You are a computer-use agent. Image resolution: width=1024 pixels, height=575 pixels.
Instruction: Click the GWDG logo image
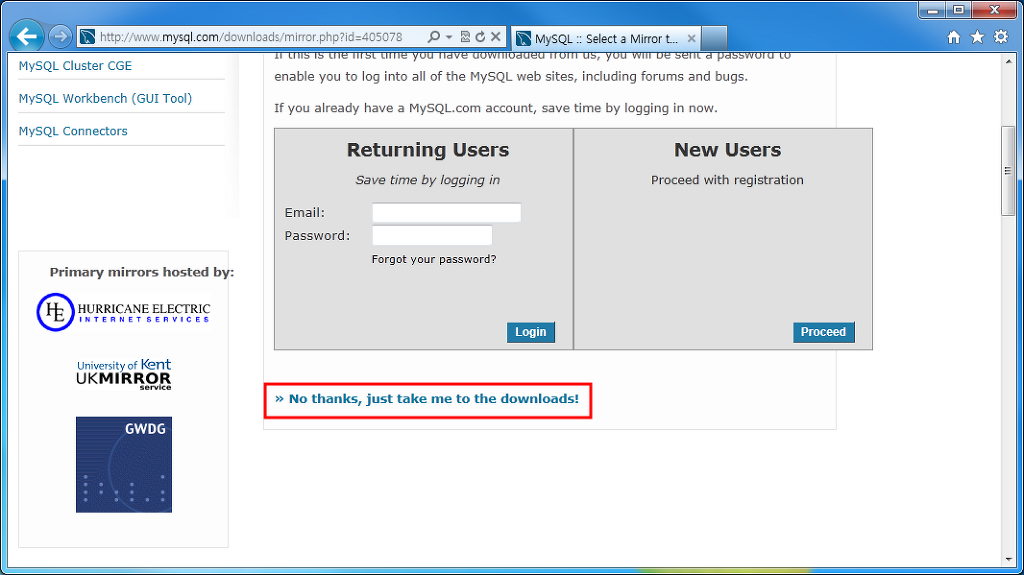(124, 465)
